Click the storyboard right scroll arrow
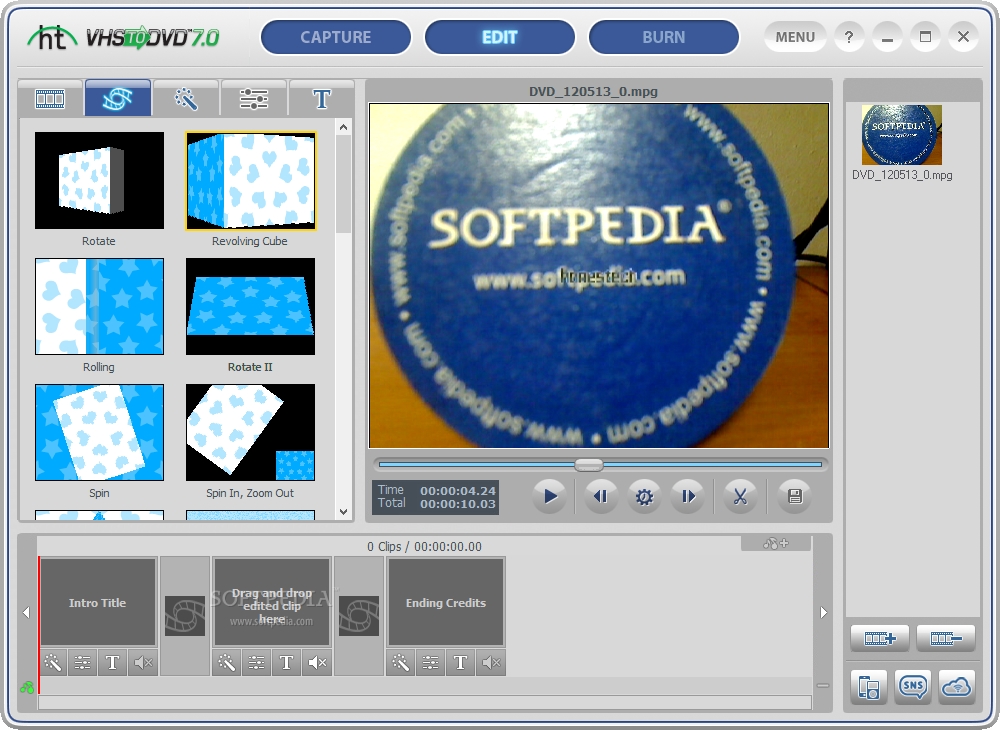Image resolution: width=1000 pixels, height=730 pixels. (823, 613)
